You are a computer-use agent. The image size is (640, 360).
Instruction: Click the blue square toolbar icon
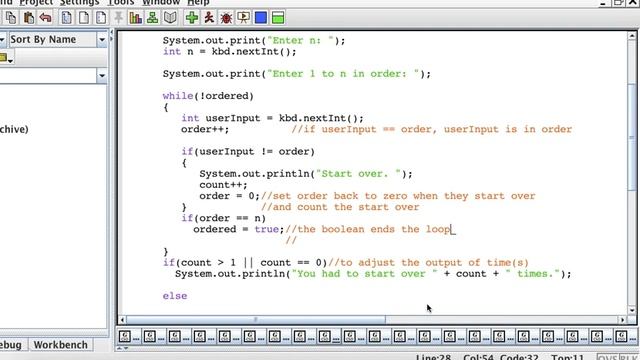click(x=260, y=18)
